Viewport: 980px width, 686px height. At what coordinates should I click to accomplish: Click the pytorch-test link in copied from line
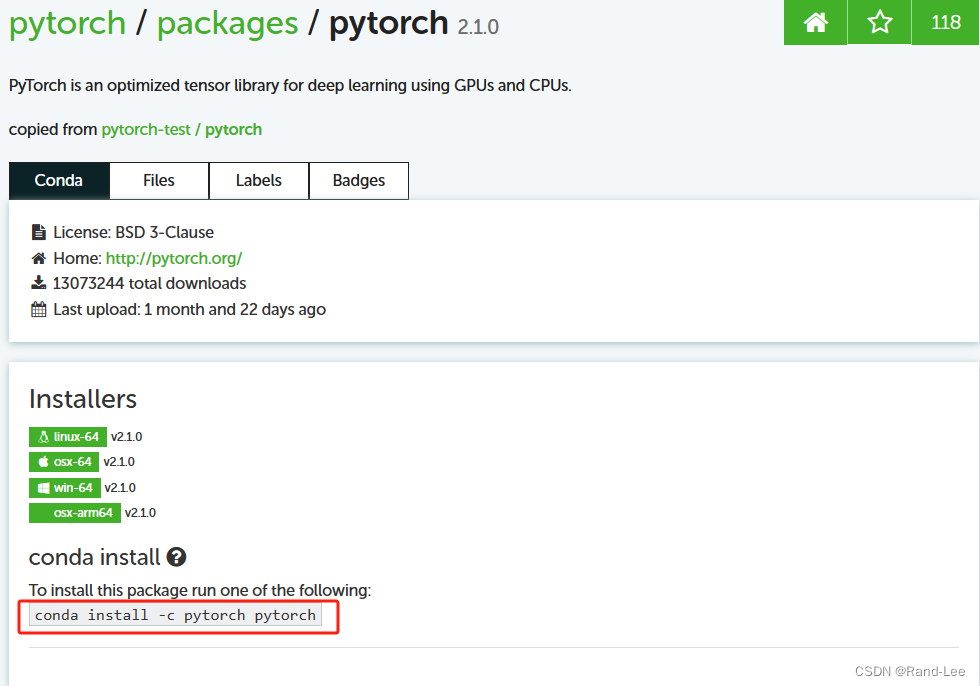(x=146, y=130)
